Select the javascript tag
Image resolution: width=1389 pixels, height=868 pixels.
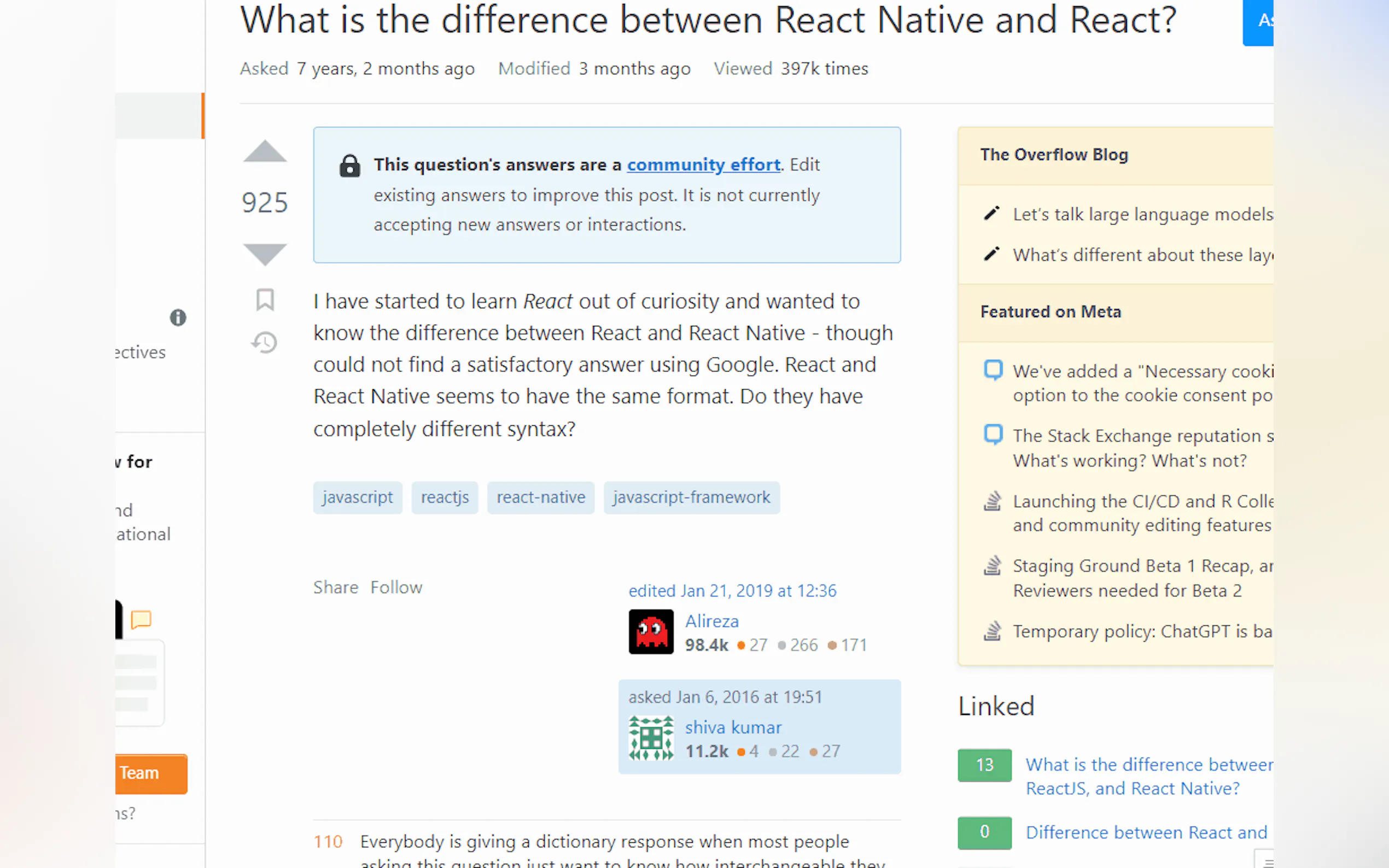point(357,497)
